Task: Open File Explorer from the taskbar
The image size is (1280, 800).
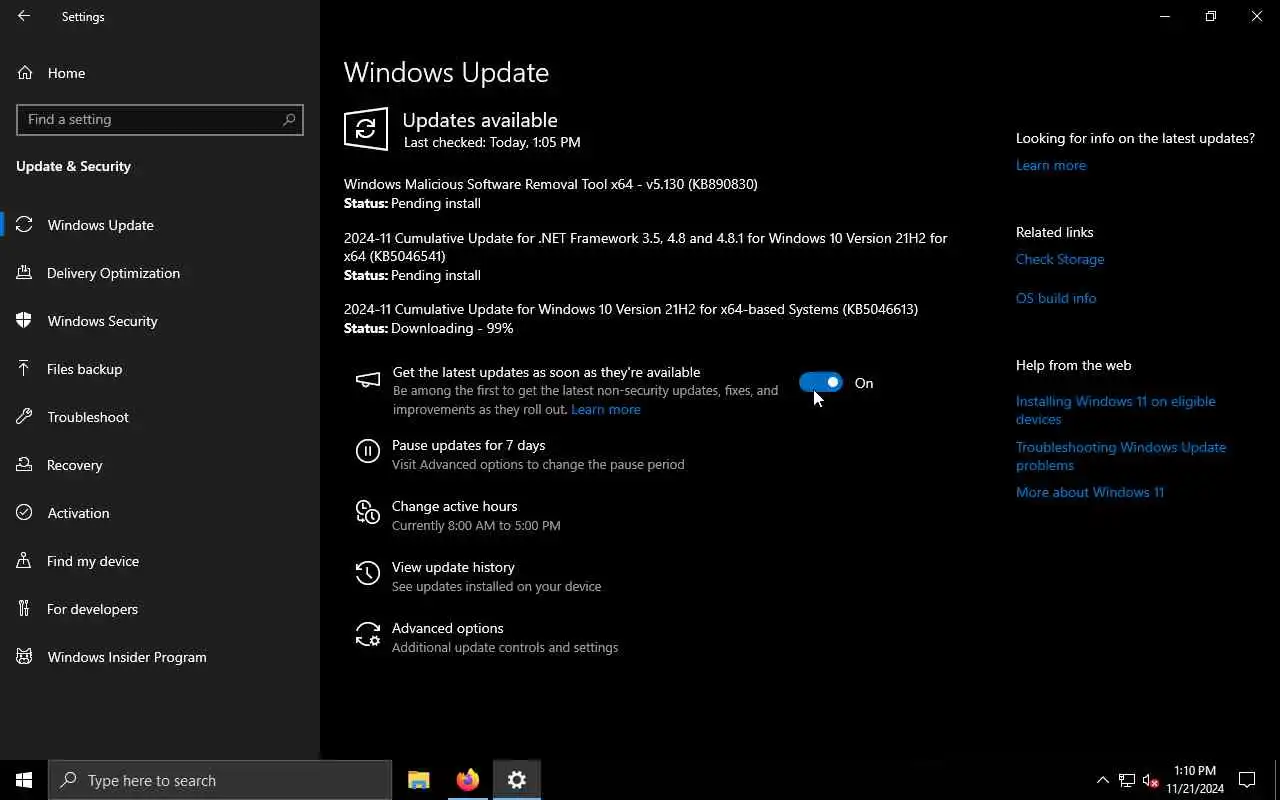Action: point(419,780)
